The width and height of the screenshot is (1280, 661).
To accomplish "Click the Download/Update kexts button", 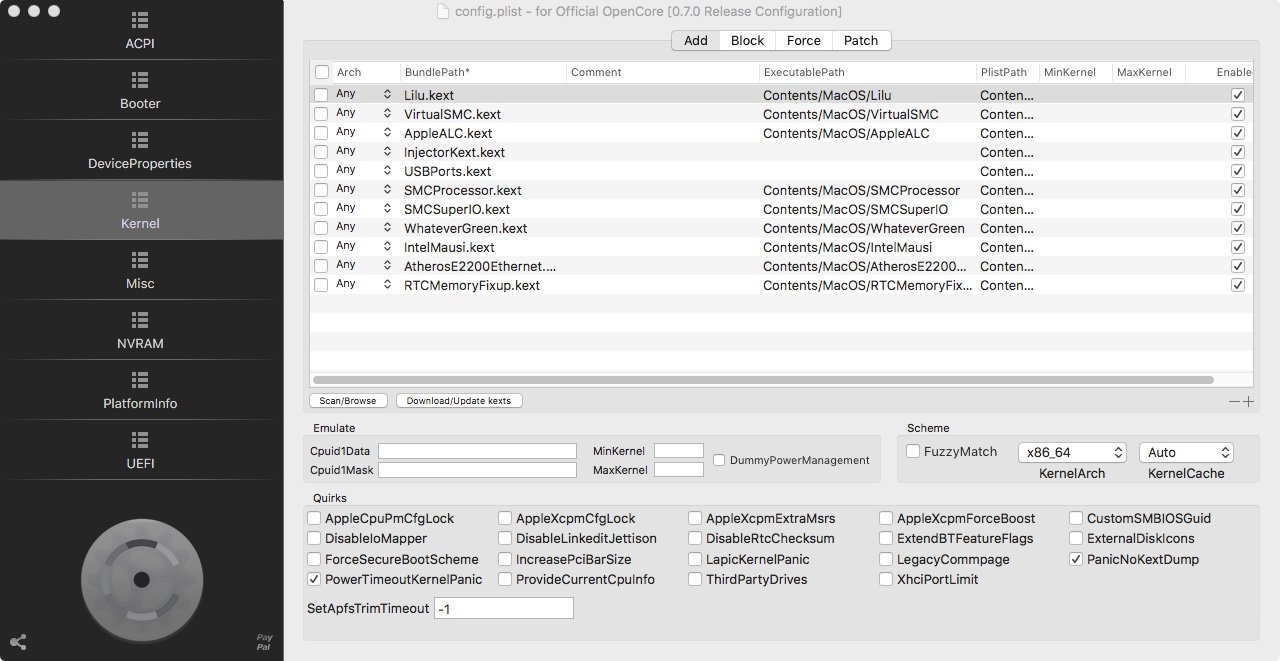I will pyautogui.click(x=459, y=400).
